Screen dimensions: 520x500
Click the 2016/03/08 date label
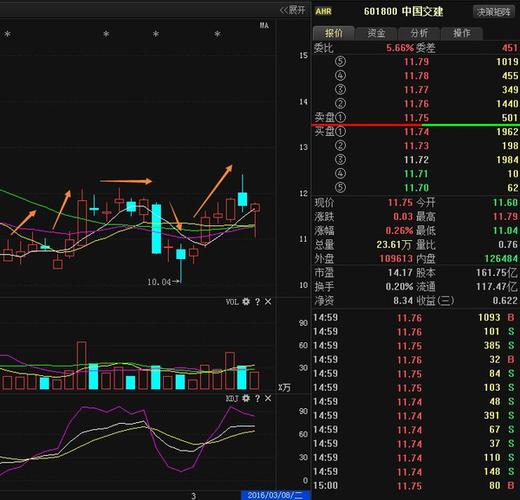[x=275, y=495]
